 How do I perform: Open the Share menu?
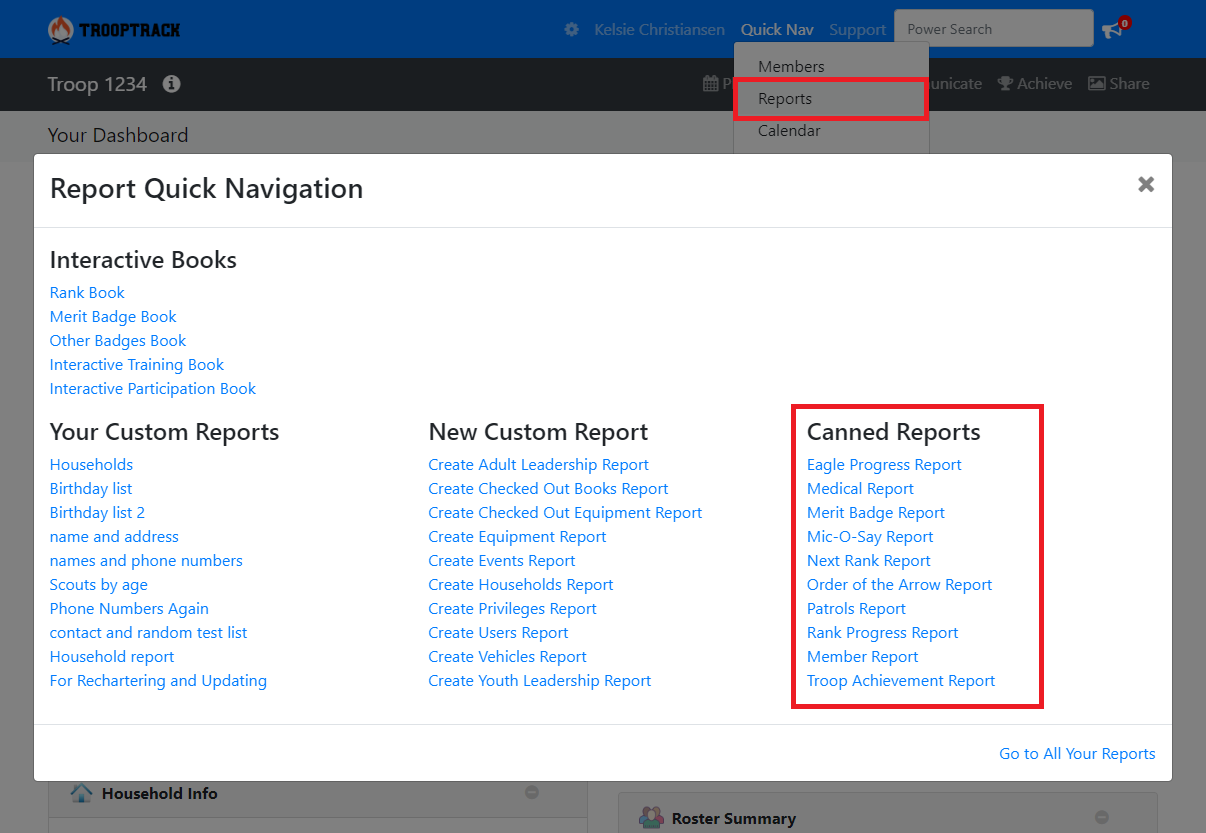1119,84
